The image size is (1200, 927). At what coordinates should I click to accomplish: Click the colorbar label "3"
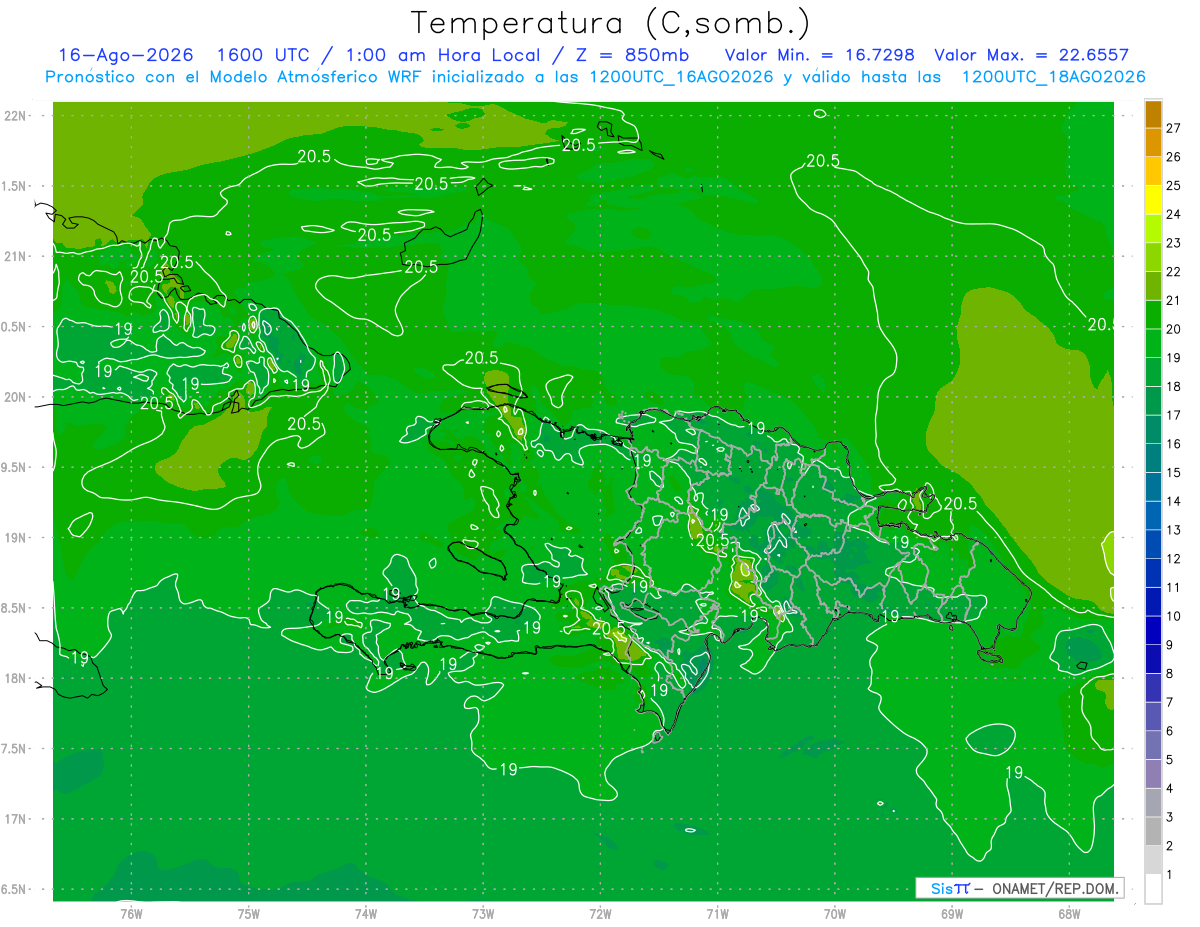point(1171,817)
